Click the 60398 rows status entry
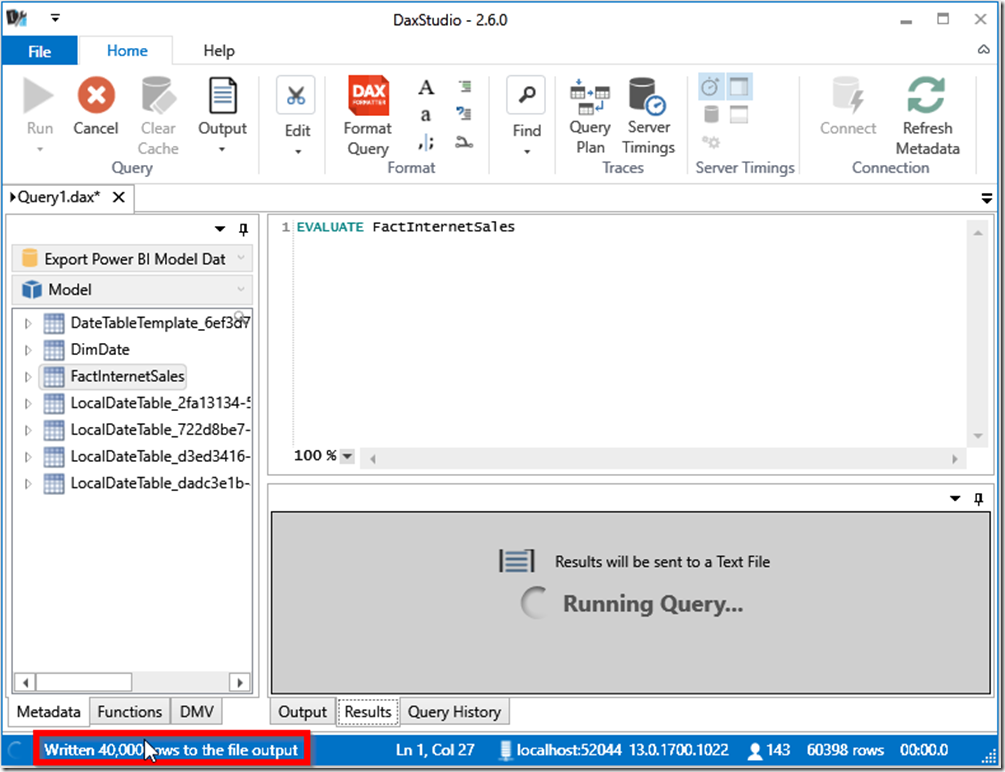The height and width of the screenshot is (772, 1005). coord(845,750)
